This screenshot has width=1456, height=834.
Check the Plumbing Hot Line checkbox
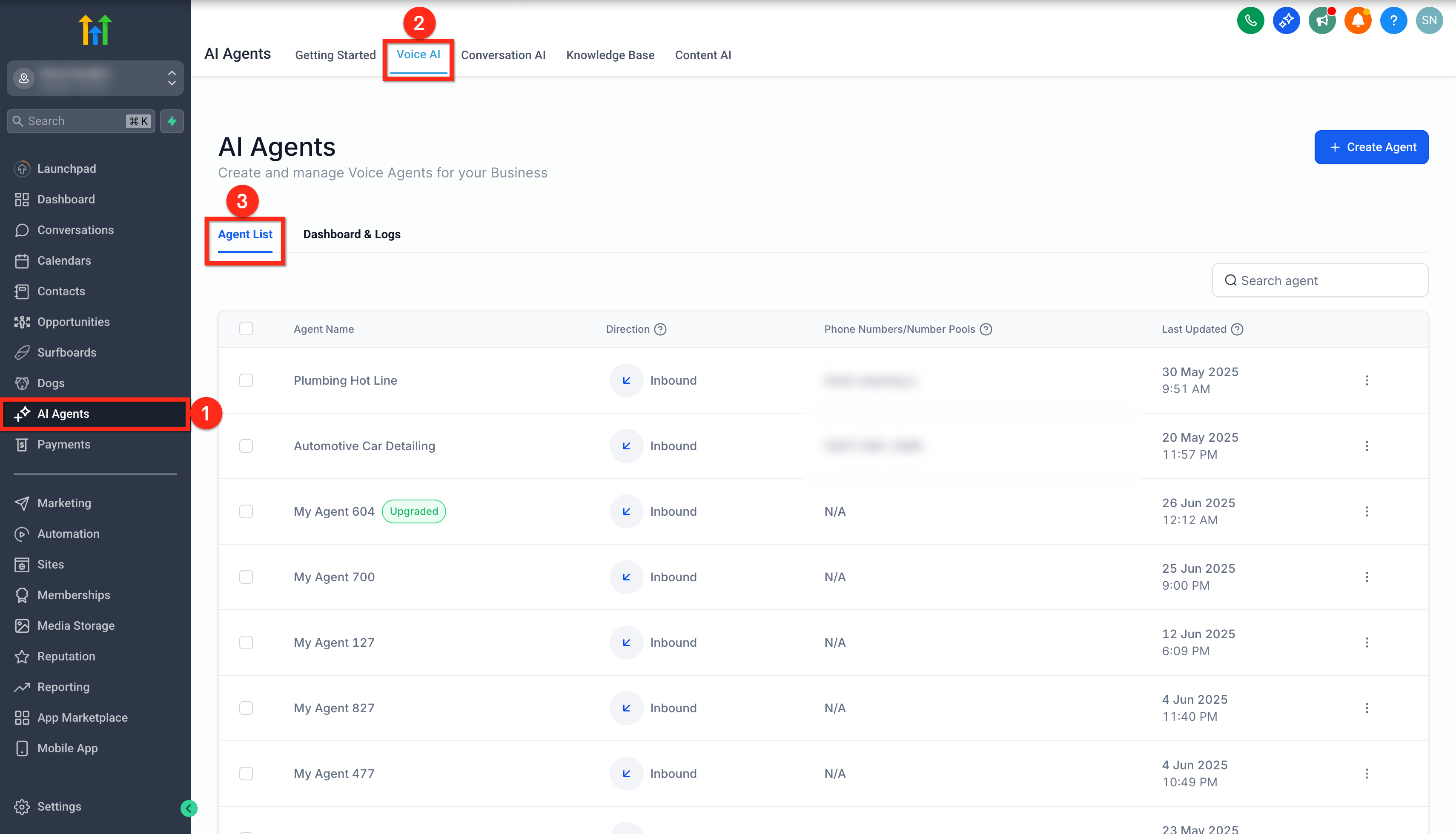(246, 380)
